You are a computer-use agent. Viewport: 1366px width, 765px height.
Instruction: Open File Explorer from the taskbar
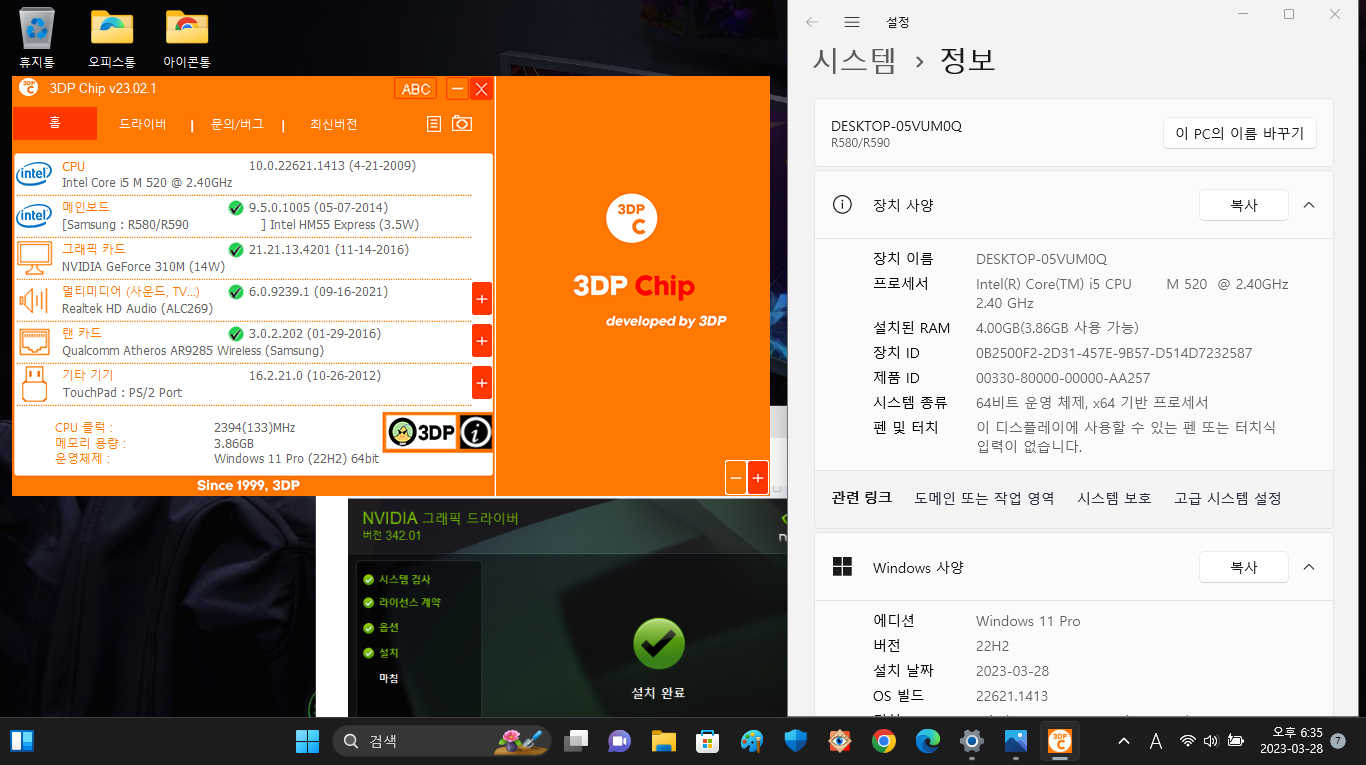click(x=664, y=741)
